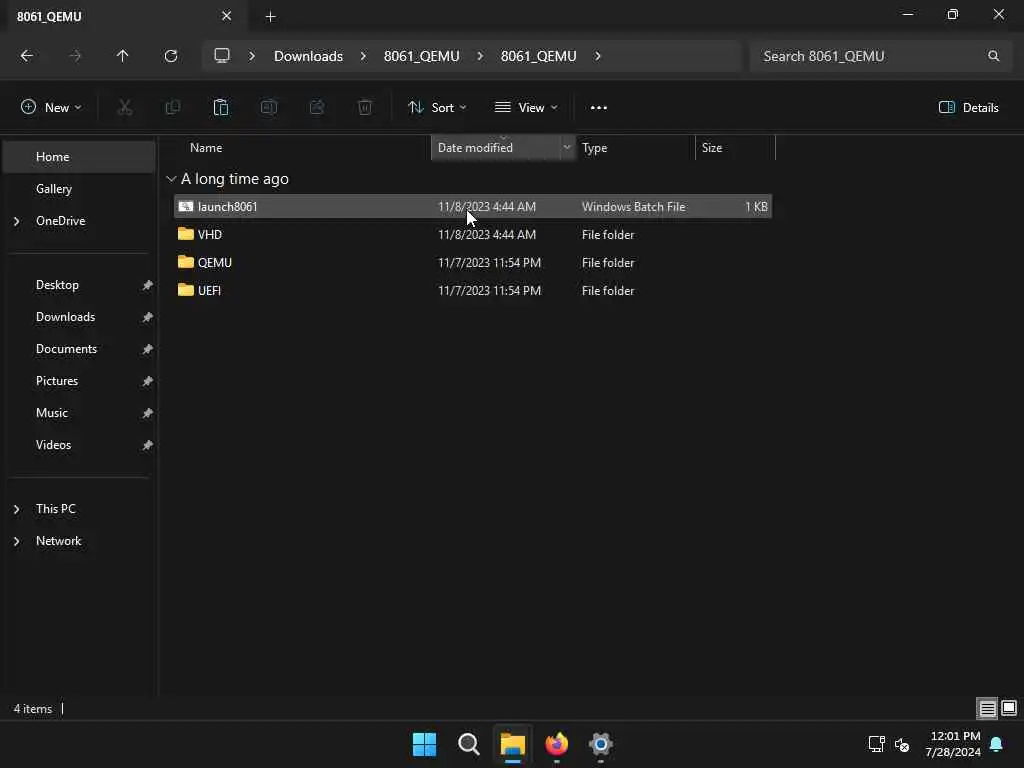Select Home in the navigation pane

pos(79,157)
